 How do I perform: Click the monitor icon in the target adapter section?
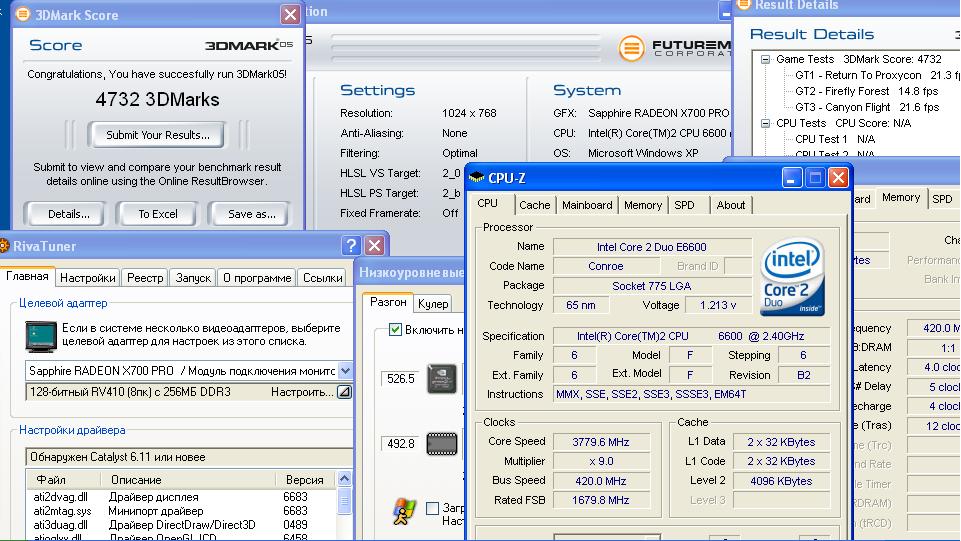41,336
